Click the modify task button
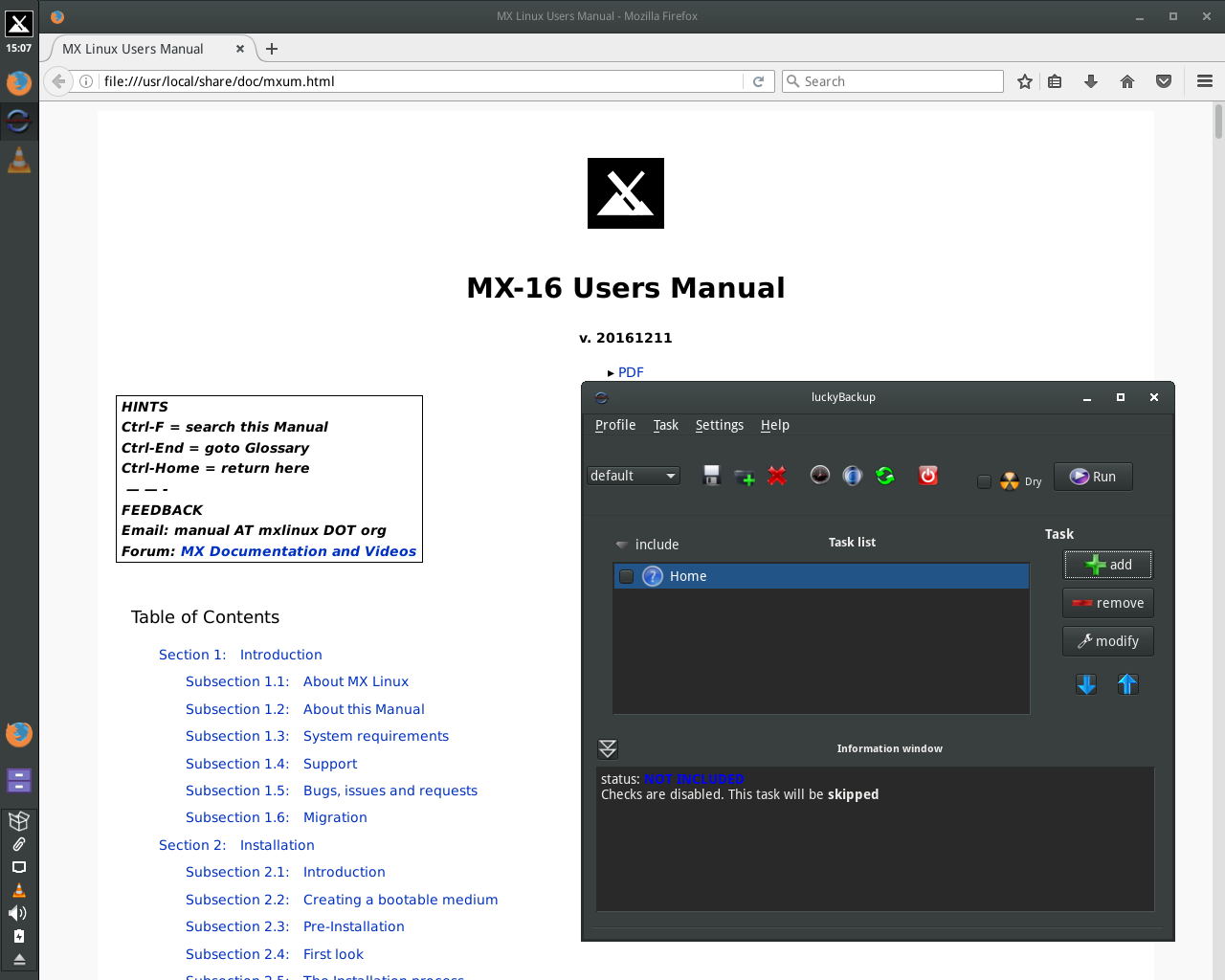This screenshot has height=980, width=1225. tap(1108, 641)
